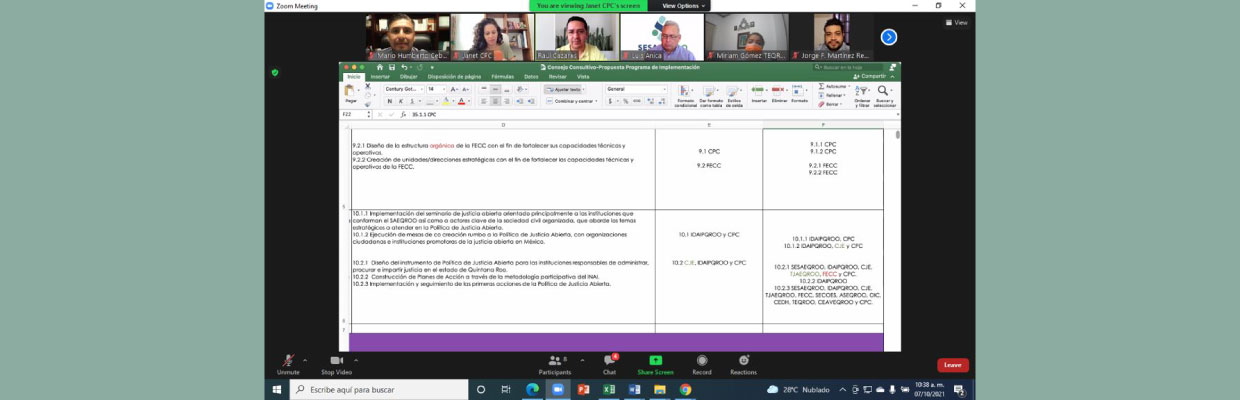
Task: Expand audio options arrow next to Unmute
Action: coord(304,357)
